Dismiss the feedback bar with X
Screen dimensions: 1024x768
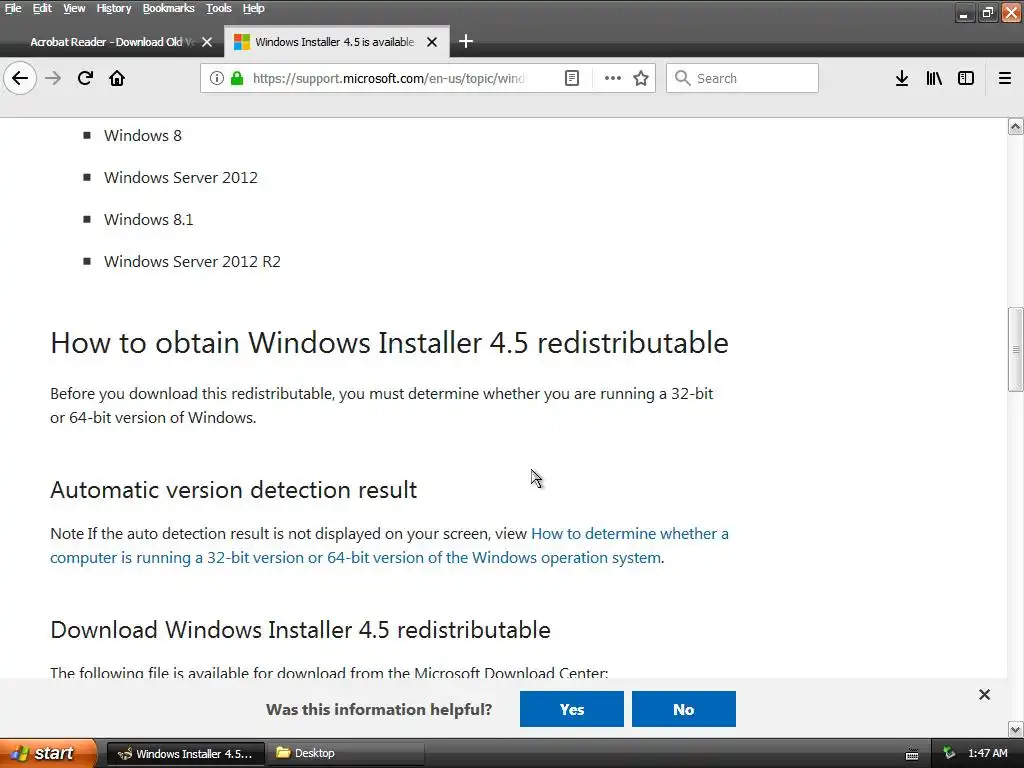click(985, 695)
